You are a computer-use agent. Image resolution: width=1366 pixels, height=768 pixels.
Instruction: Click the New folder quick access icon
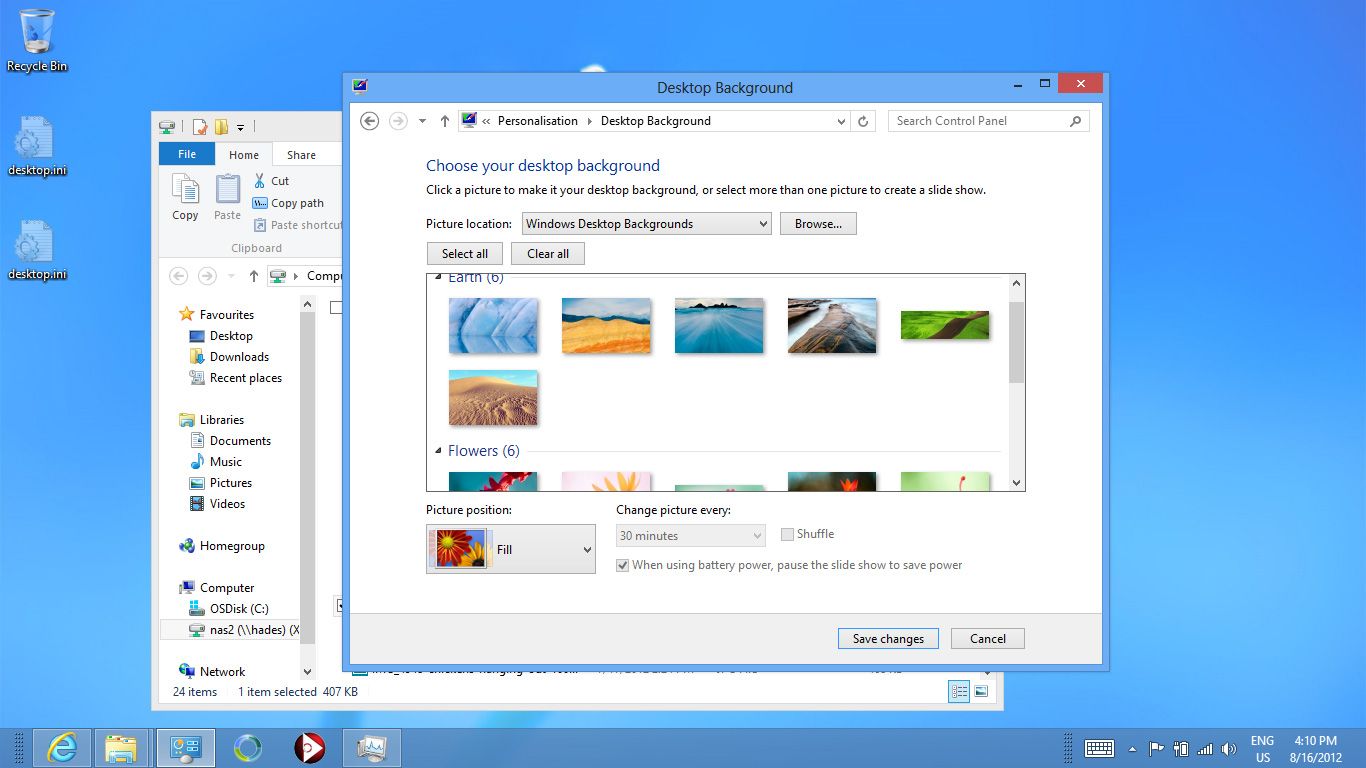(x=222, y=127)
